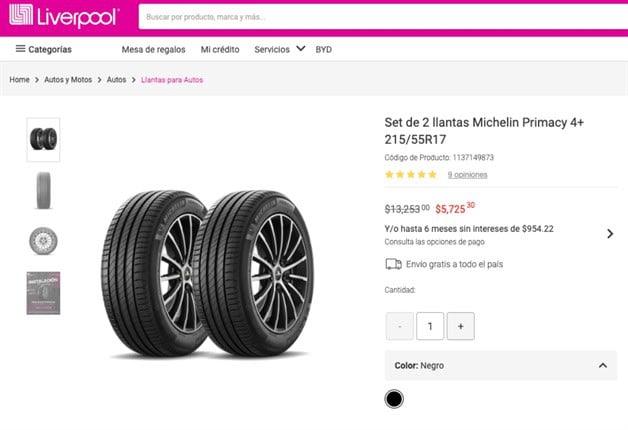628x430 pixels.
Task: View the side wheel thumbnail
Action: (43, 241)
